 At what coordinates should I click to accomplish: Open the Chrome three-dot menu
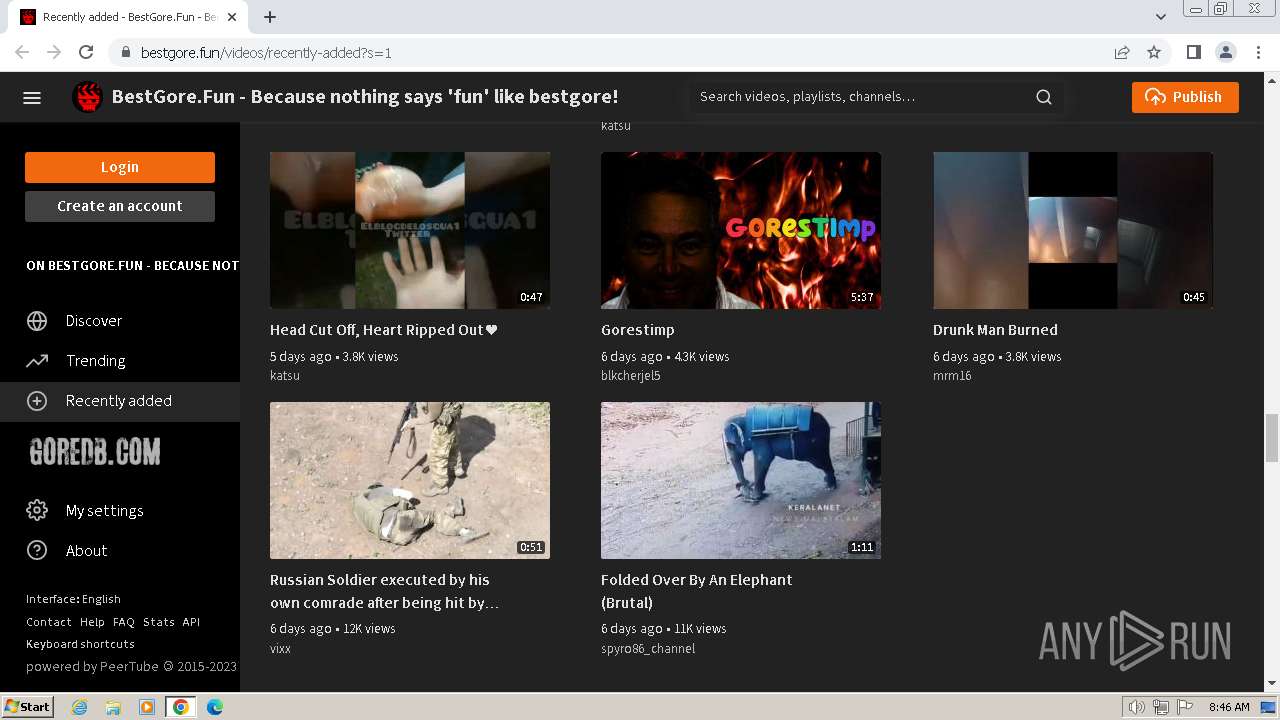click(x=1257, y=52)
